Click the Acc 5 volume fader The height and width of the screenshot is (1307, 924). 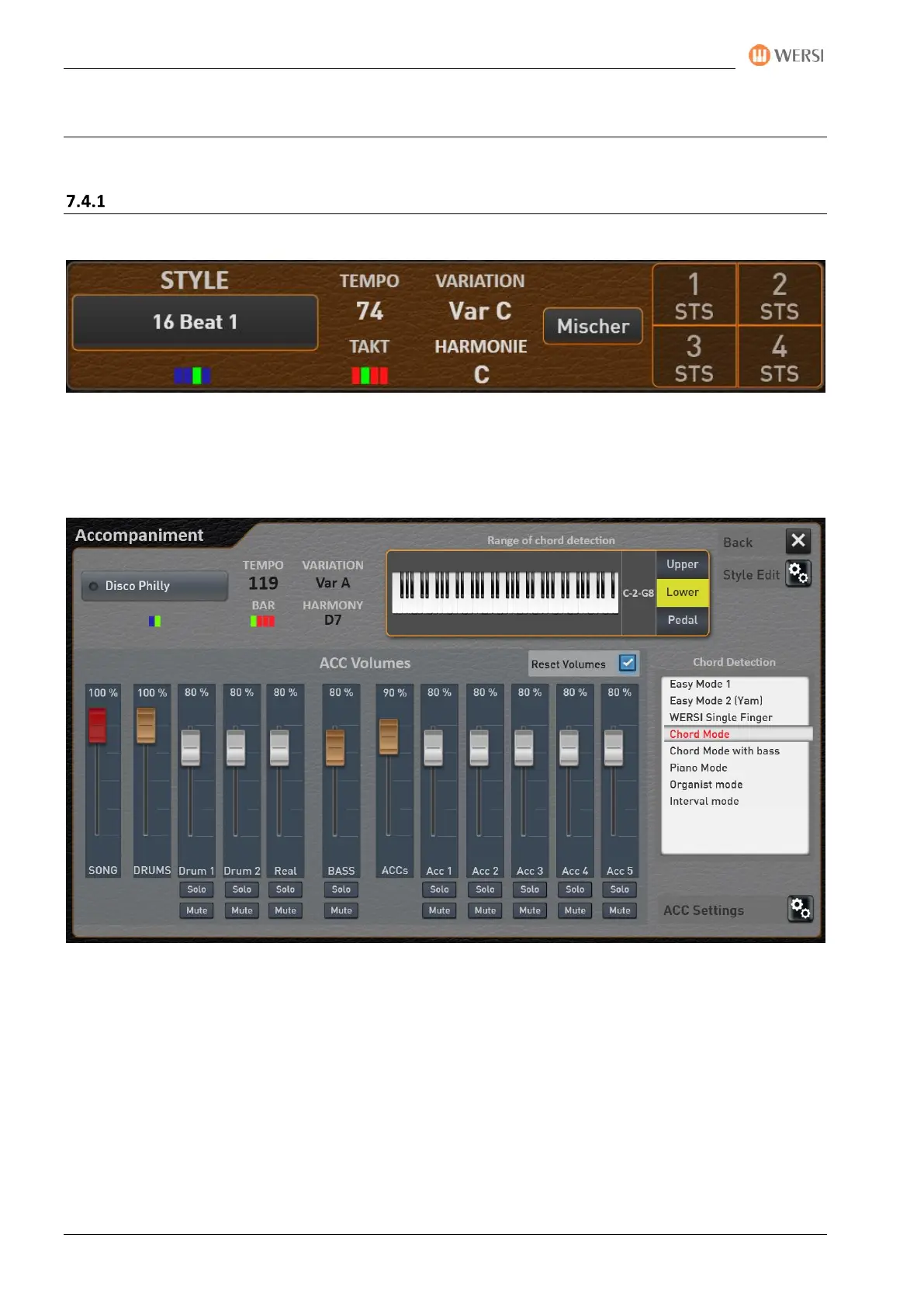(614, 747)
